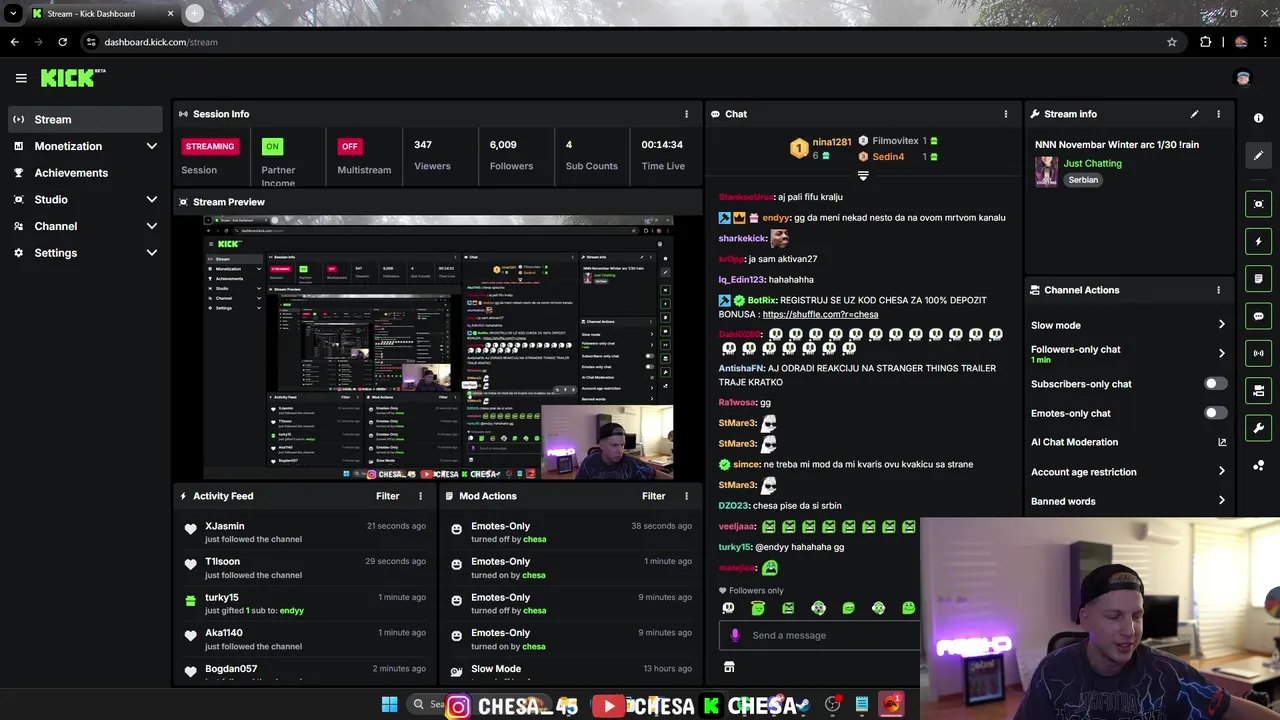The image size is (1280, 720).
Task: Open the user profile avatar menu
Action: click(1243, 78)
